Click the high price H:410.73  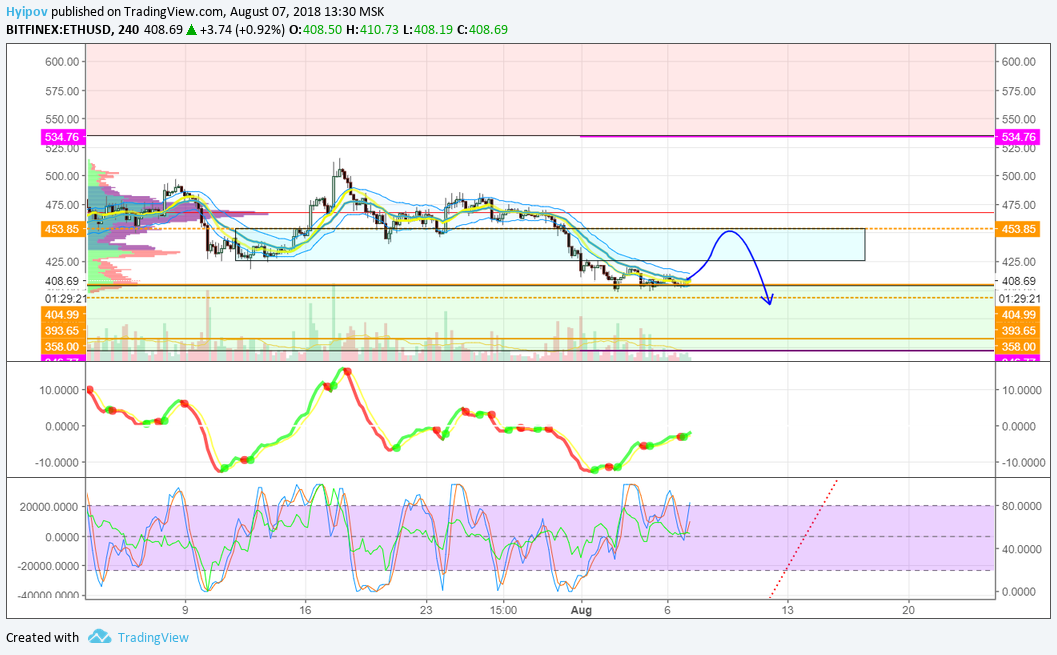tap(372, 30)
